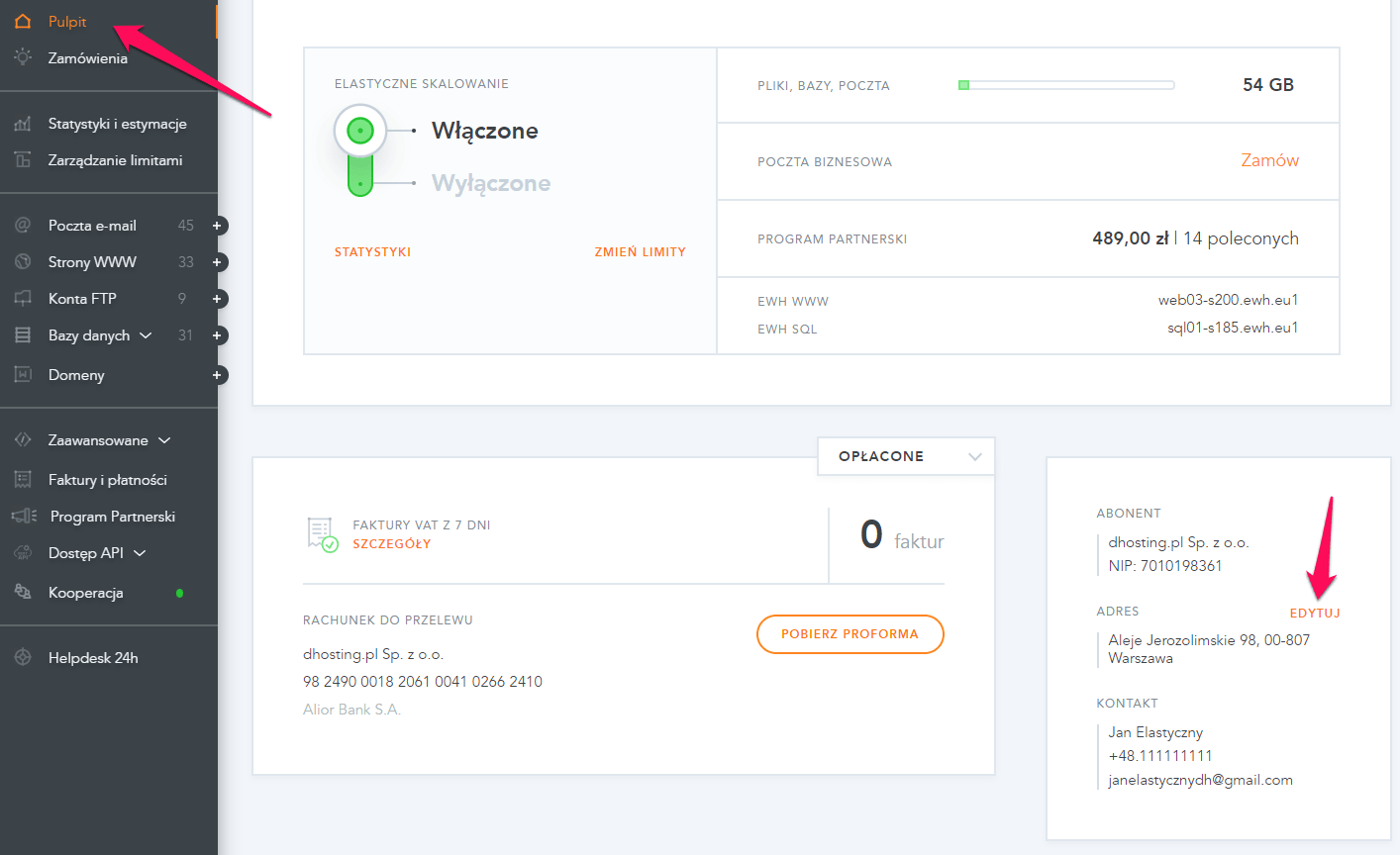
Task: Add FTP account via Konta FTP plus
Action: click(217, 299)
